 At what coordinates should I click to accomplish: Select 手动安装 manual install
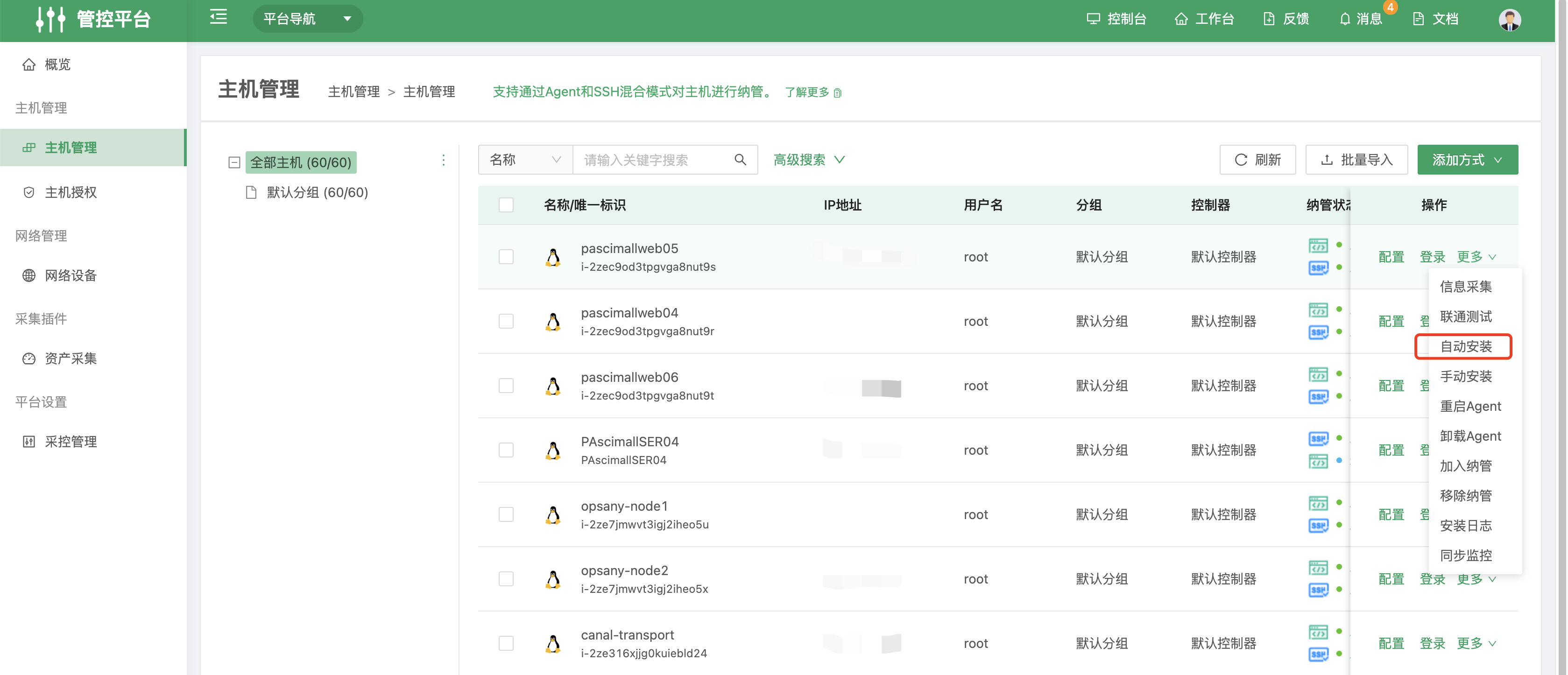pyautogui.click(x=1466, y=376)
